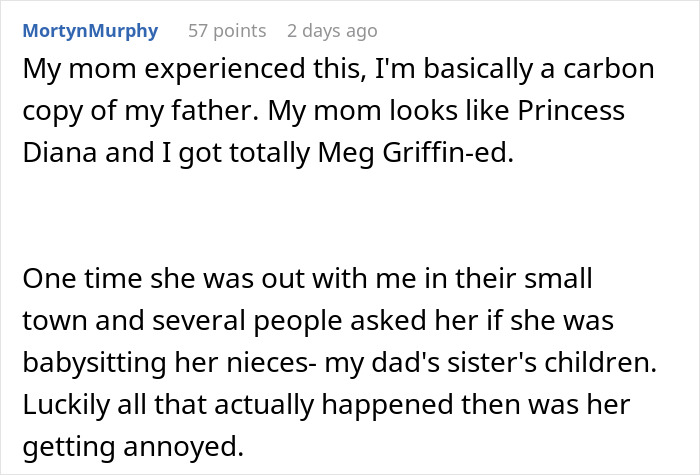Click the first comment paragraph
This screenshot has width=700, height=475.
(x=330, y=111)
